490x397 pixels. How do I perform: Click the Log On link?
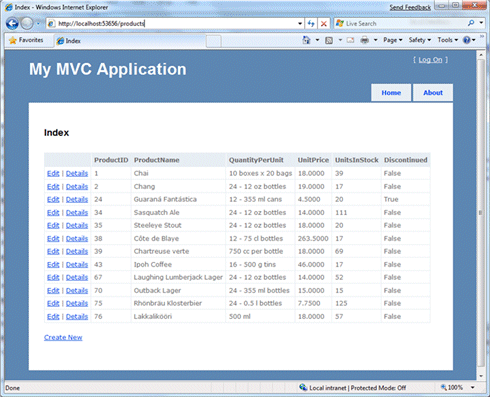[430, 60]
